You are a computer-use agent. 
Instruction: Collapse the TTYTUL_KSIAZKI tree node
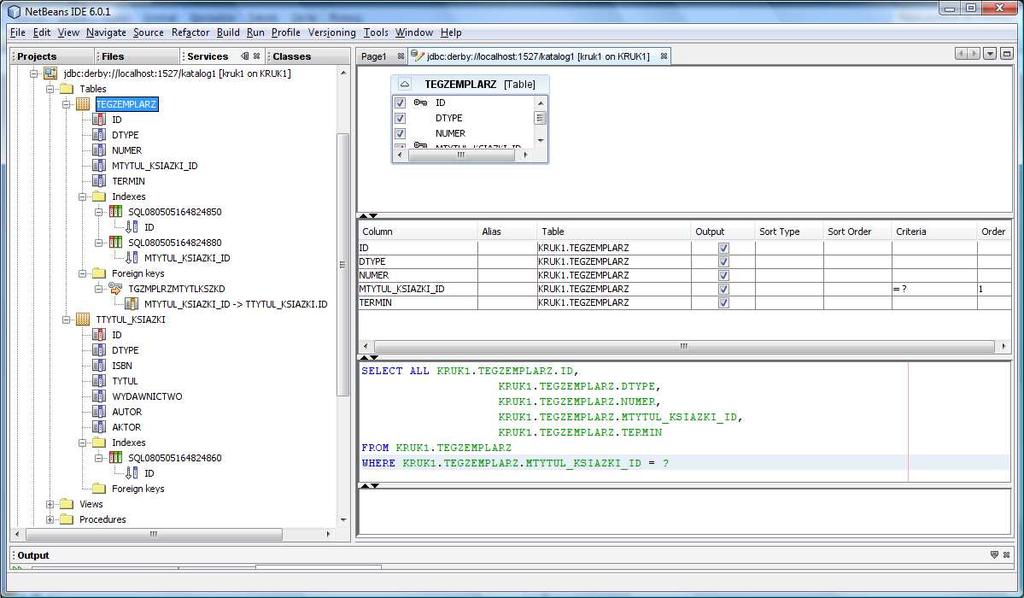click(67, 319)
